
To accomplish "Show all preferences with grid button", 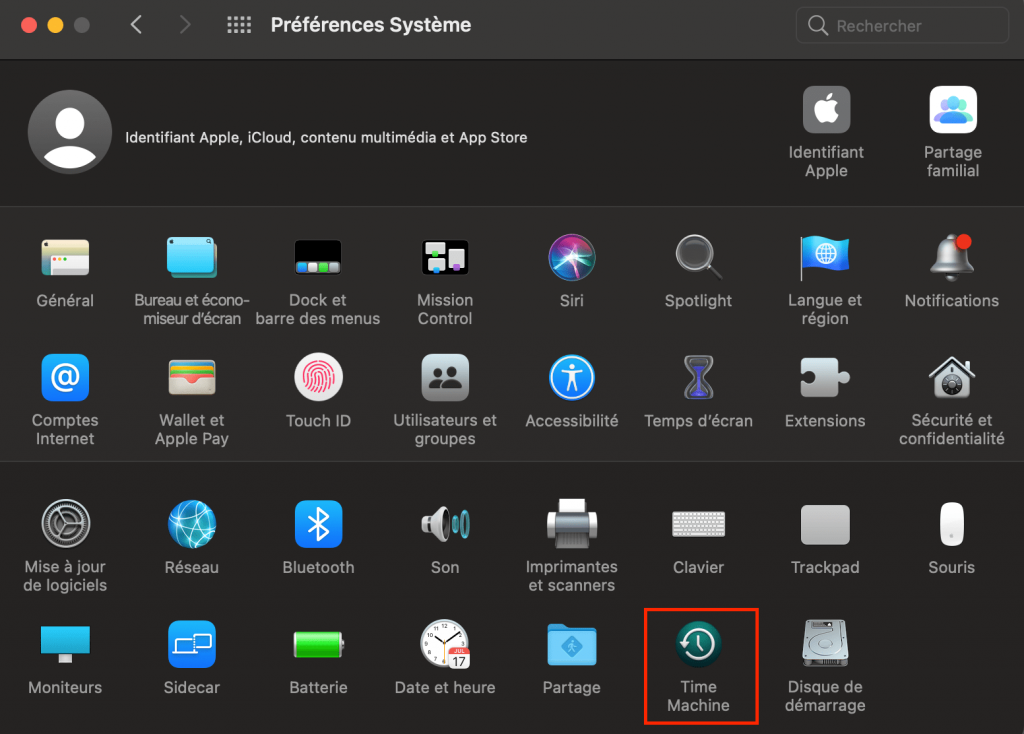I will tap(239, 25).
